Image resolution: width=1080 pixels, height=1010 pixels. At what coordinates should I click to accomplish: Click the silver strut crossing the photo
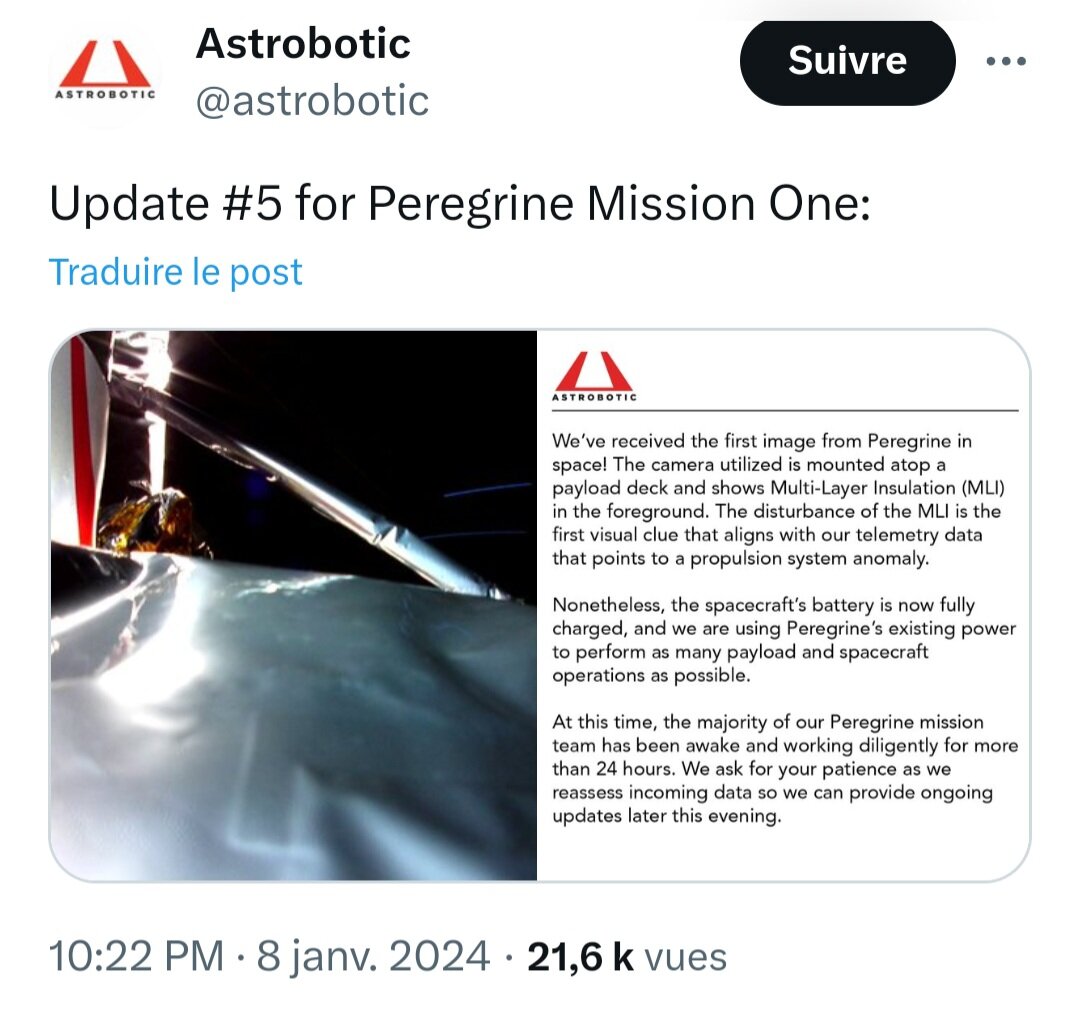(x=310, y=482)
